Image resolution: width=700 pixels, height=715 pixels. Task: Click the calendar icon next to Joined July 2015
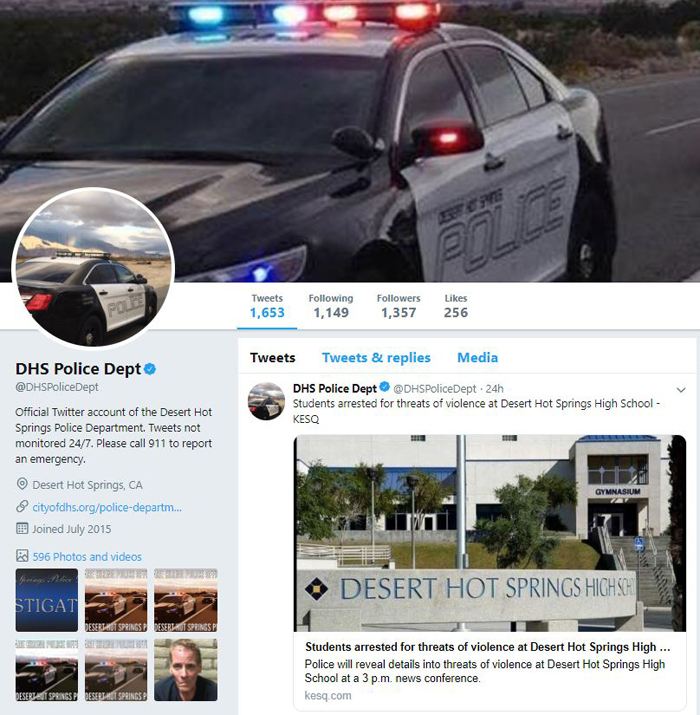pyautogui.click(x=22, y=528)
